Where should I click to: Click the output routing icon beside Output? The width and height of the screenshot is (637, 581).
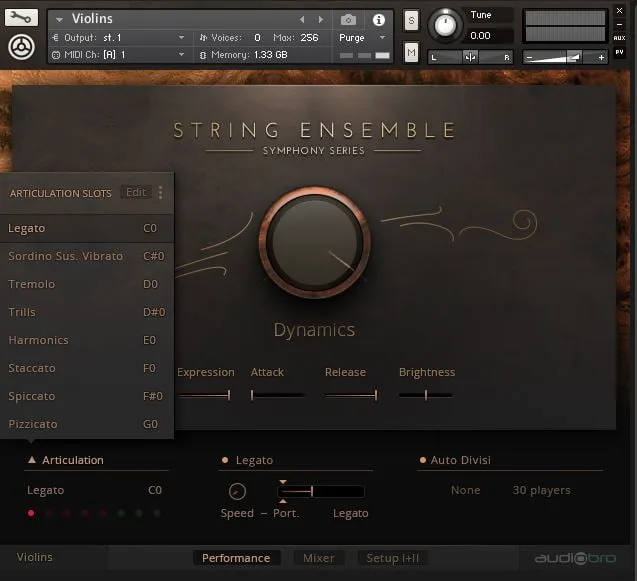tap(56, 38)
